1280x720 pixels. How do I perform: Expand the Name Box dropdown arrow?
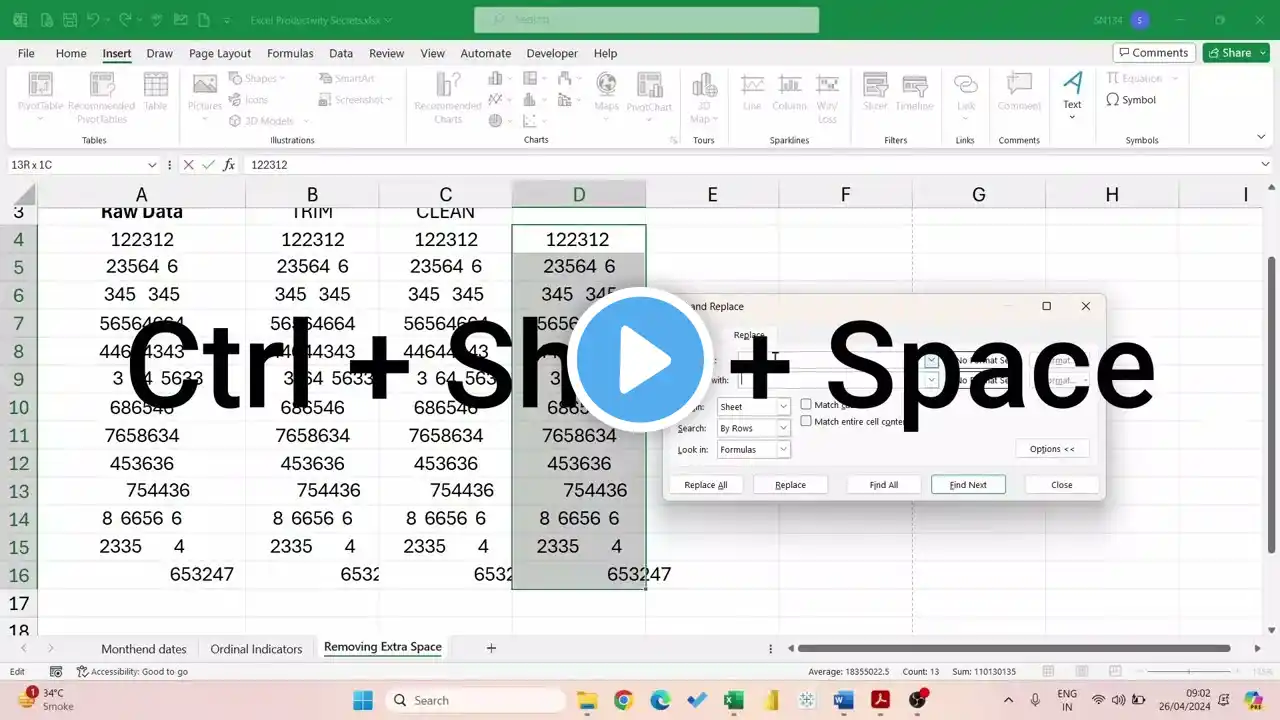pyautogui.click(x=152, y=165)
